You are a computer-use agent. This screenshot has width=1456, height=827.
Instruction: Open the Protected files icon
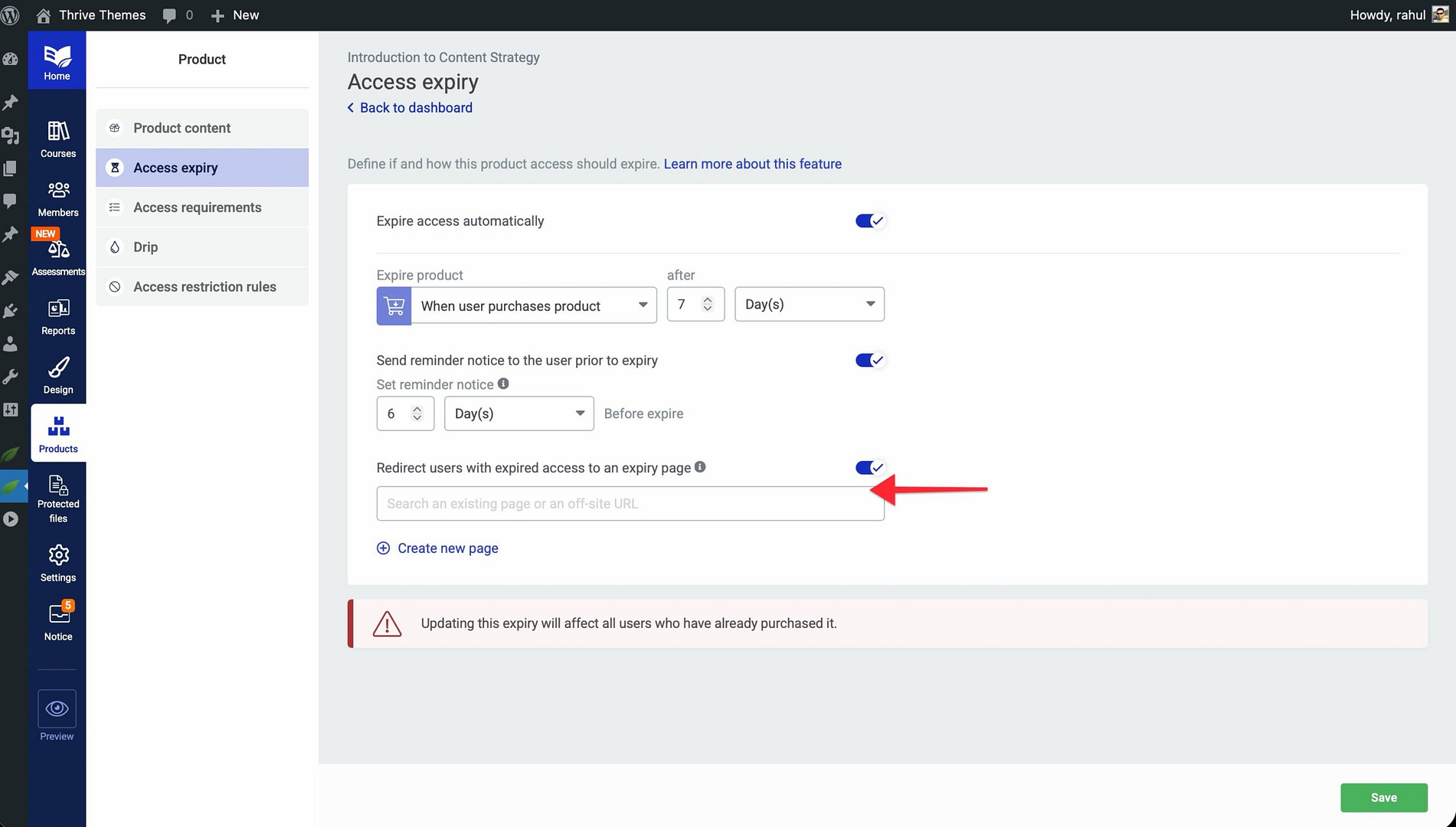(58, 485)
